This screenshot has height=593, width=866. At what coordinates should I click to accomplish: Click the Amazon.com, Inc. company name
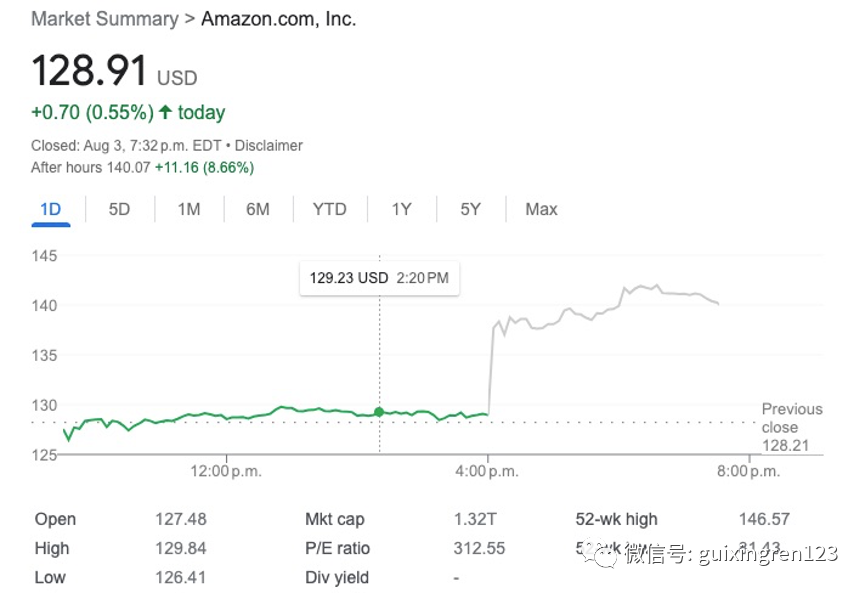click(278, 19)
